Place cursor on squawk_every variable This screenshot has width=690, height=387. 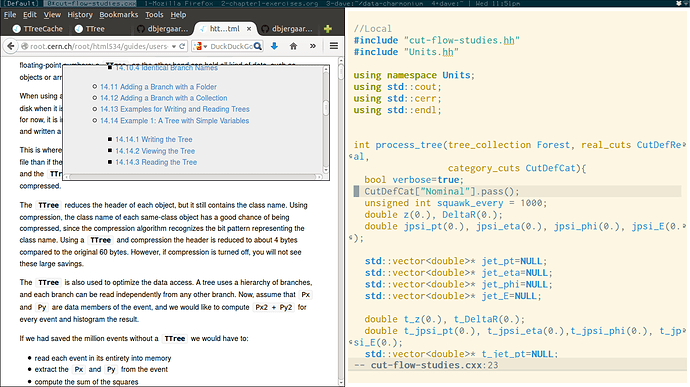(x=470, y=203)
